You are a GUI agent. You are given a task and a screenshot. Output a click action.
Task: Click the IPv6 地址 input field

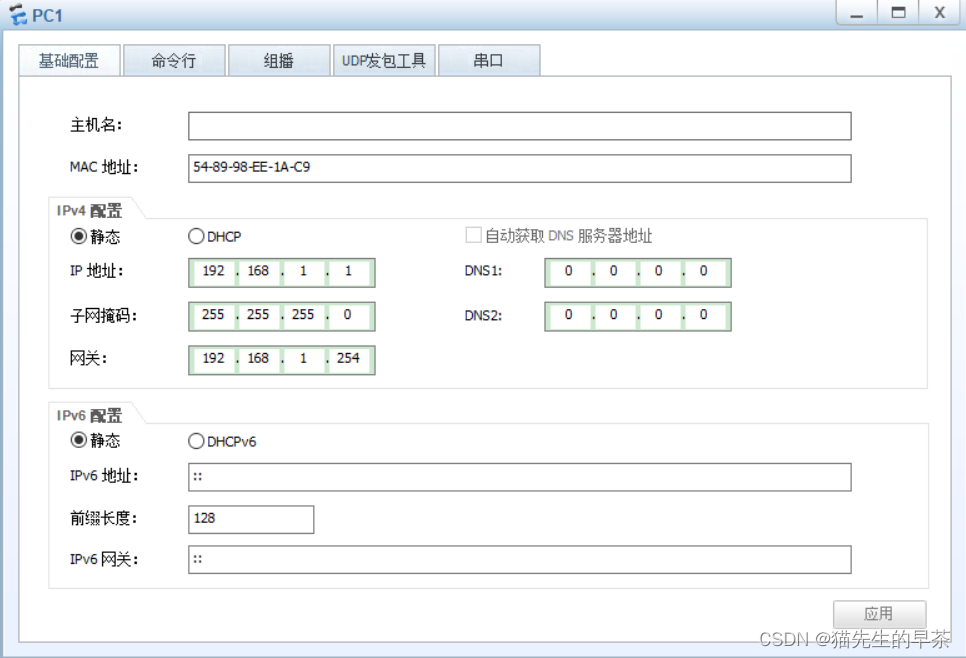519,477
